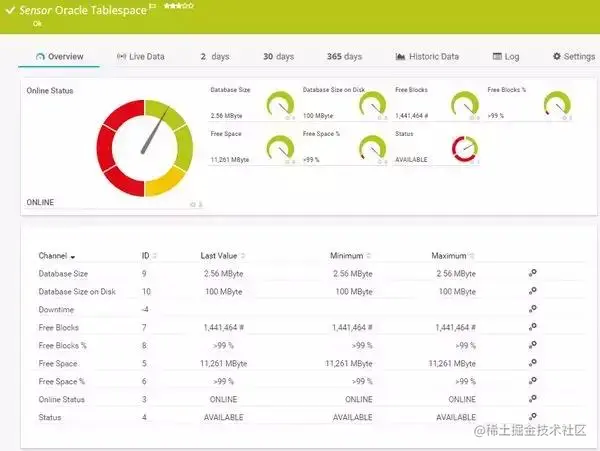Screen dimensions: 600x451
Task: Open settings gear for Database Size channel
Action: coord(532,273)
